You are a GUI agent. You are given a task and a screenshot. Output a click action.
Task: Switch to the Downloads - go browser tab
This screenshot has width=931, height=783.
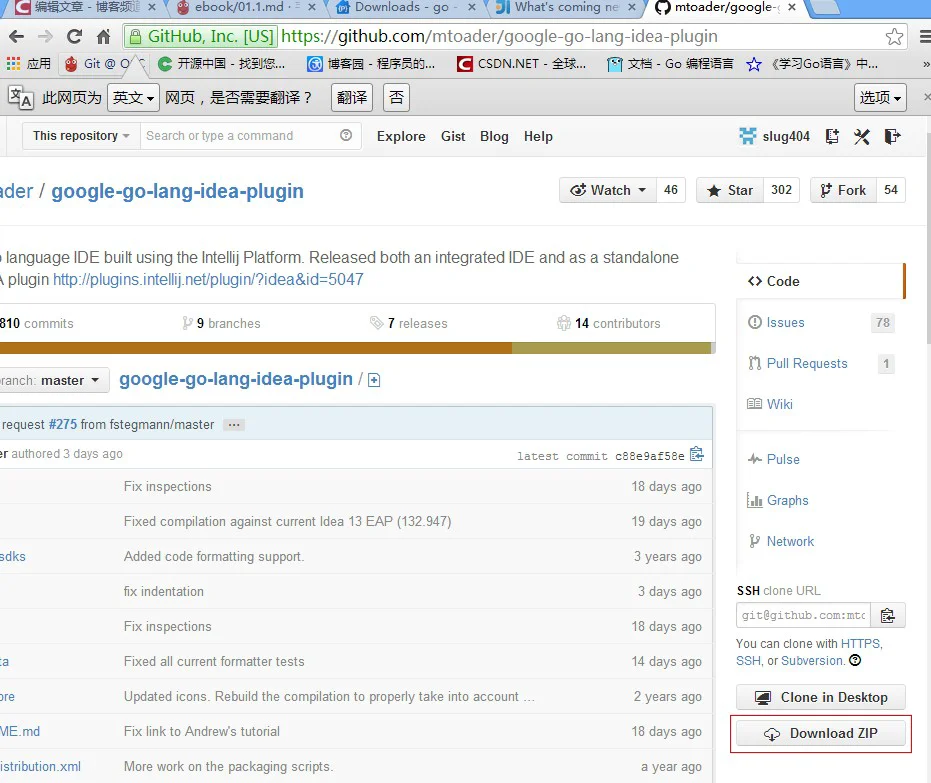tap(404, 8)
